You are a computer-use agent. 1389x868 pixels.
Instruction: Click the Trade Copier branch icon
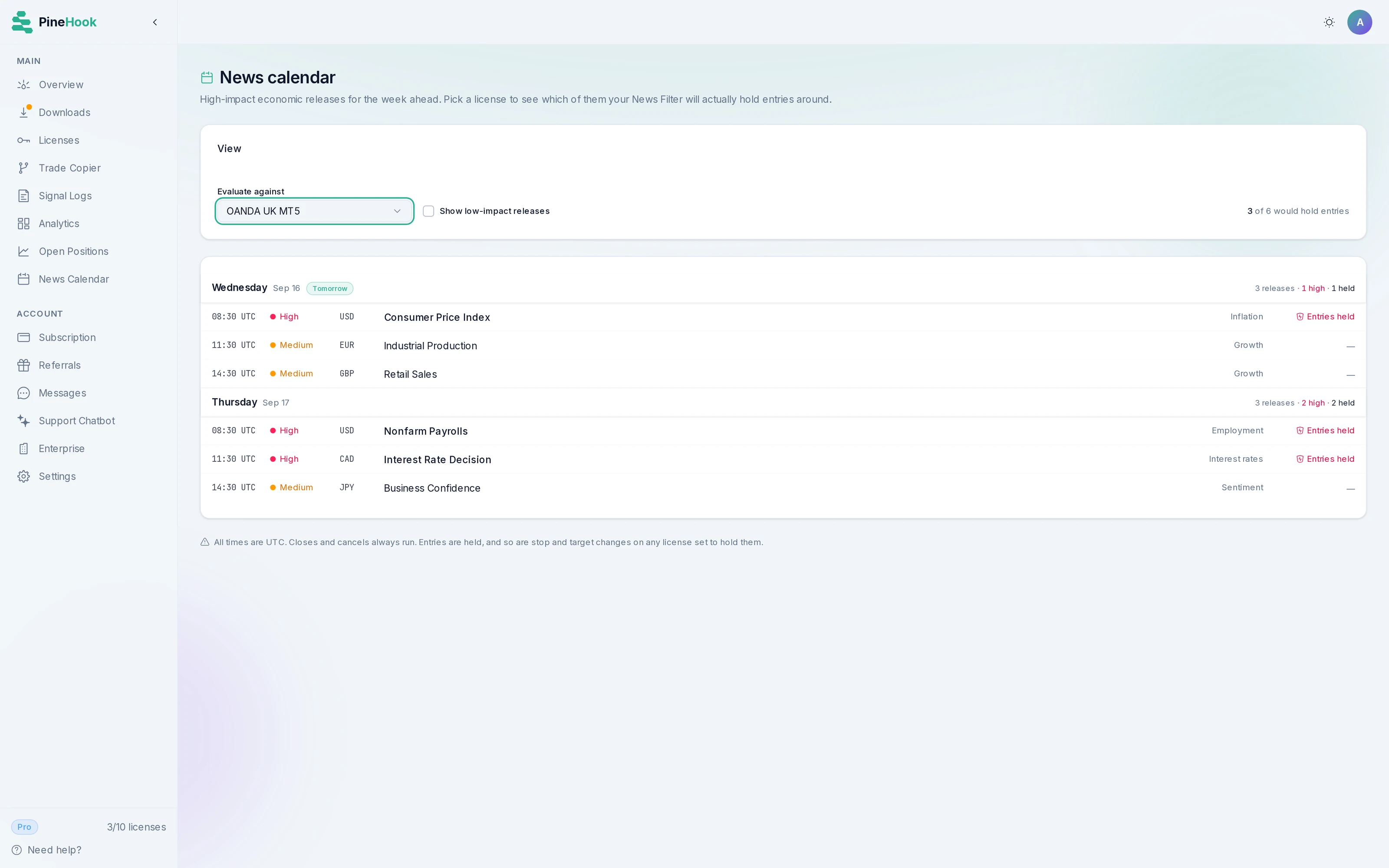23,168
